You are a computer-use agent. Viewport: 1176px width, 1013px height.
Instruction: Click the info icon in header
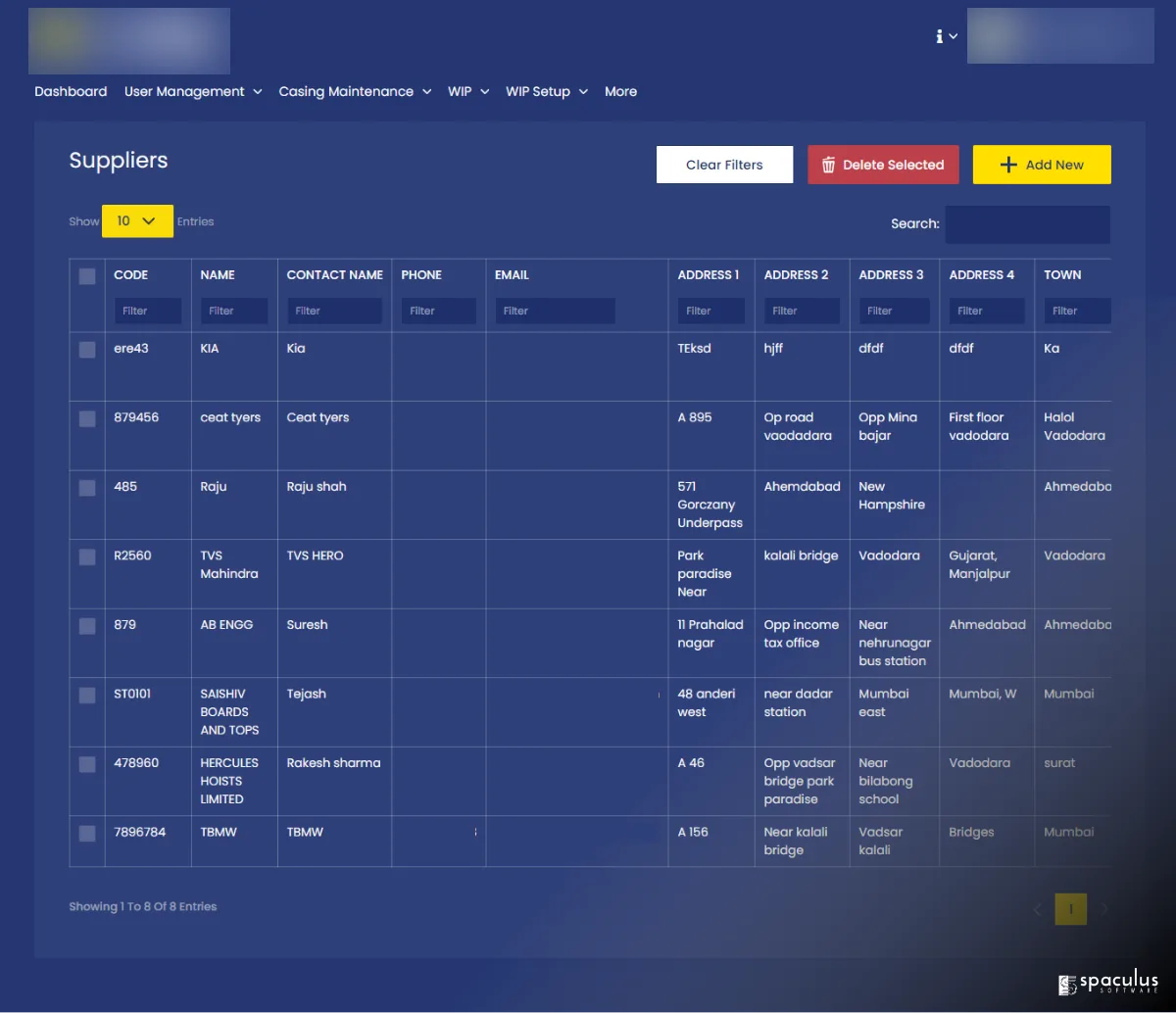tap(940, 36)
